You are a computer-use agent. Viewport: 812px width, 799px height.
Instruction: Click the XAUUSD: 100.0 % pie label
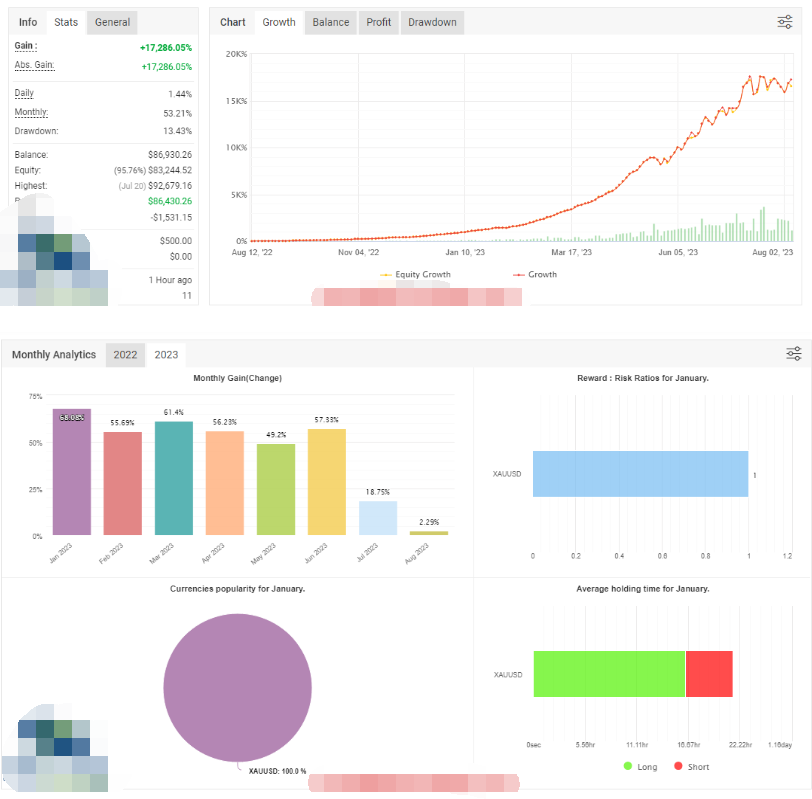tap(277, 771)
